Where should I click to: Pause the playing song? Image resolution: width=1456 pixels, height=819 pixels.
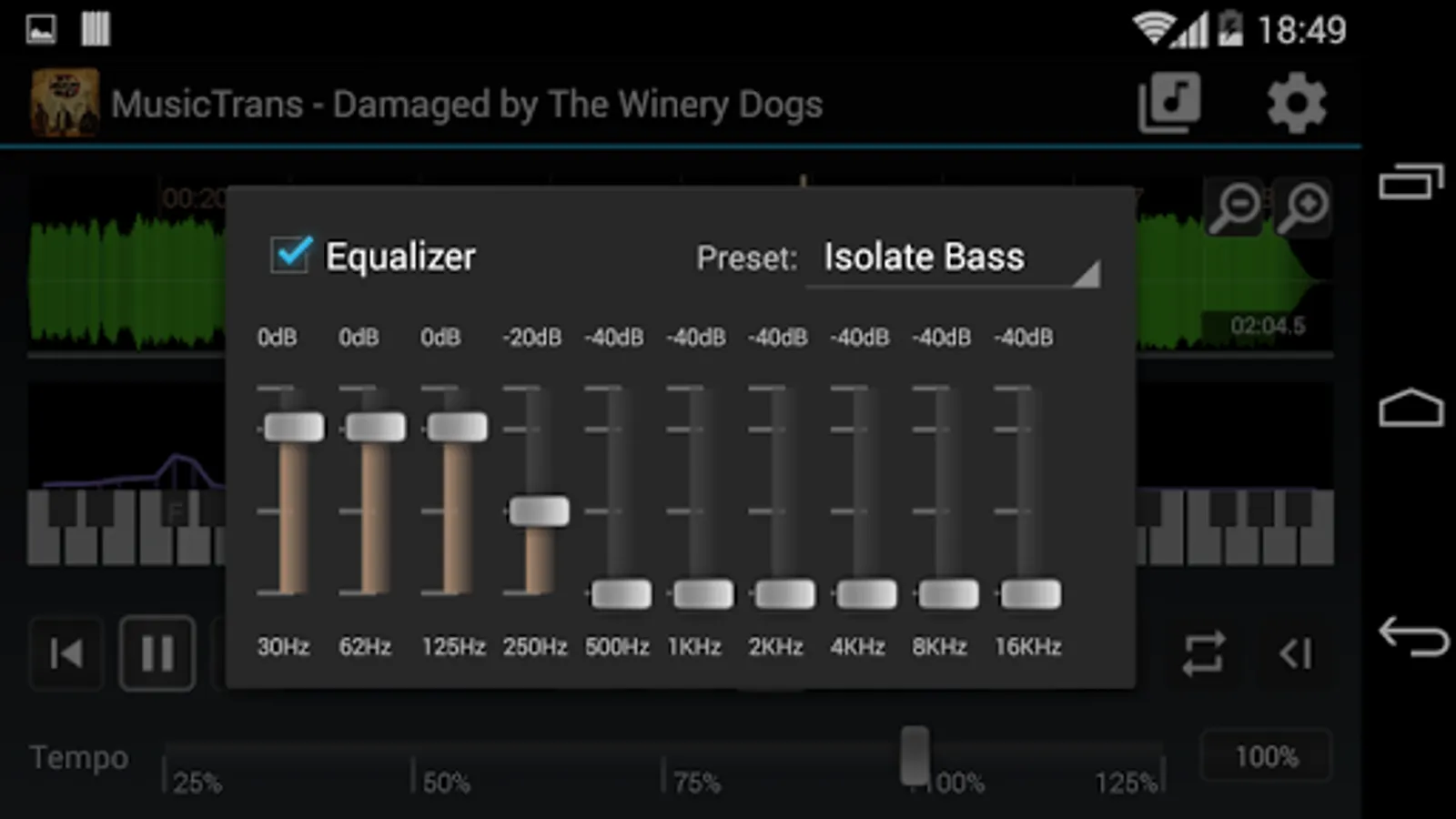pyautogui.click(x=157, y=653)
